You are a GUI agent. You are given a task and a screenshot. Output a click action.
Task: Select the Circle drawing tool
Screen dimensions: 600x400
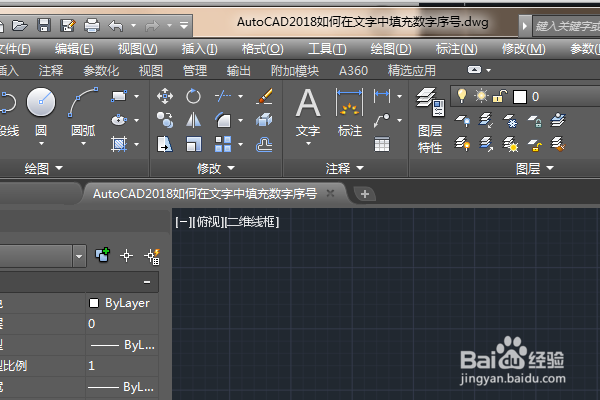[x=41, y=102]
